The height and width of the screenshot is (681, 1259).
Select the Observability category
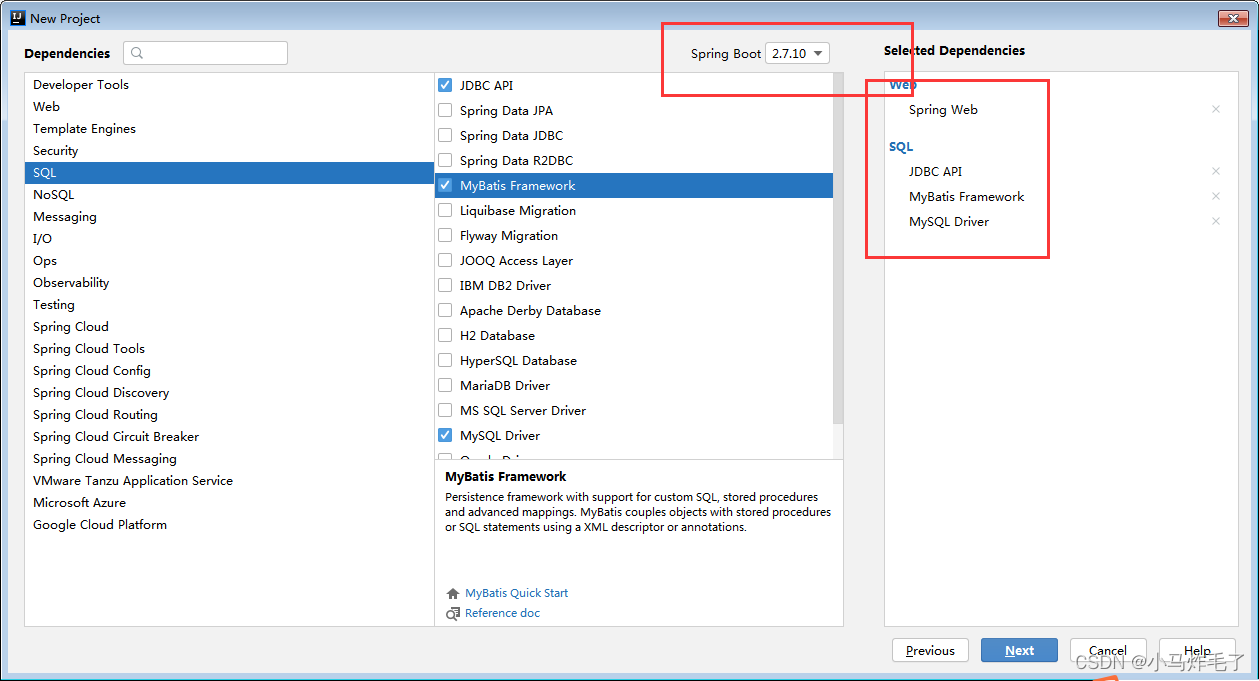tap(229, 283)
